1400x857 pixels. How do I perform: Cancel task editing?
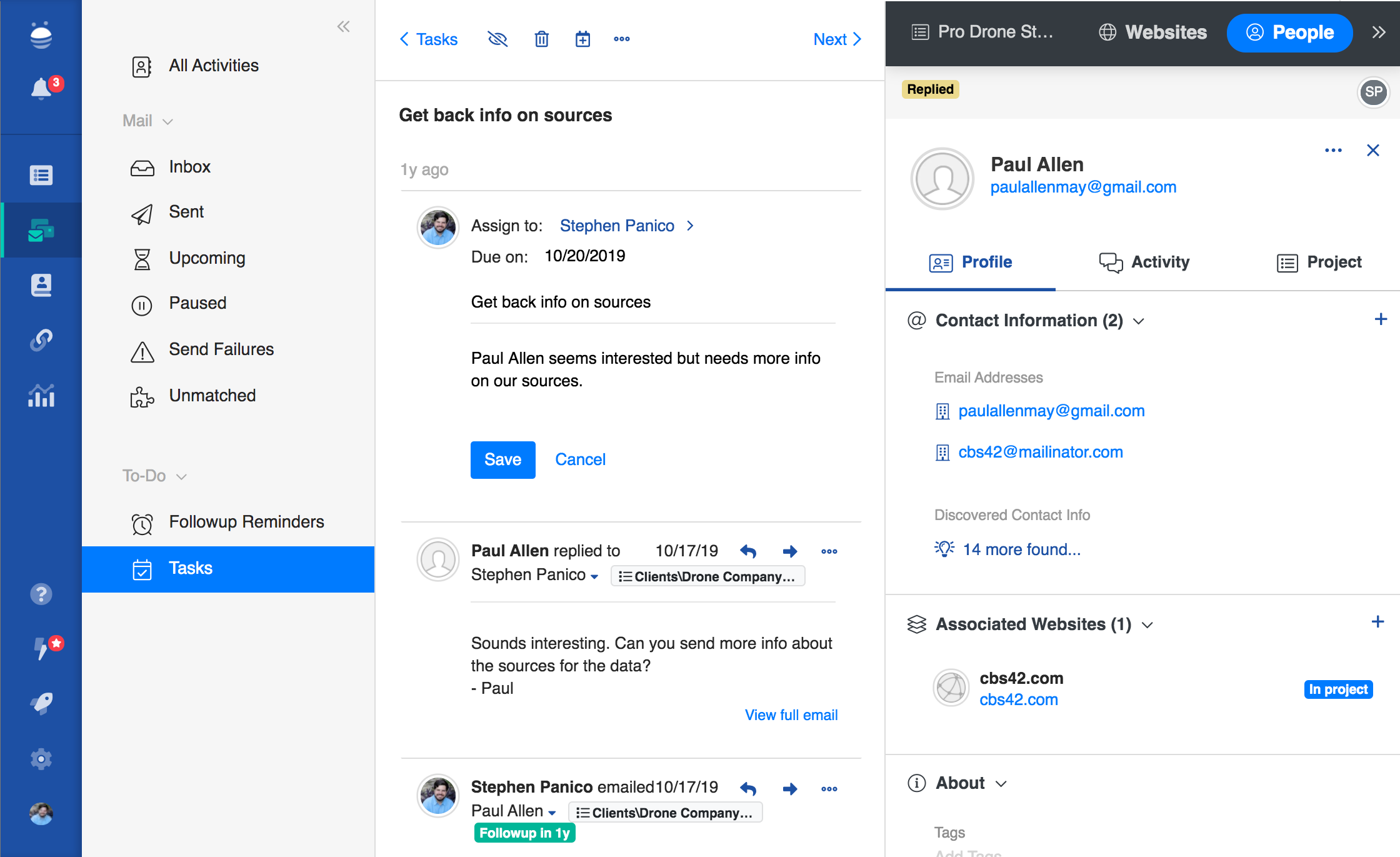click(x=580, y=459)
